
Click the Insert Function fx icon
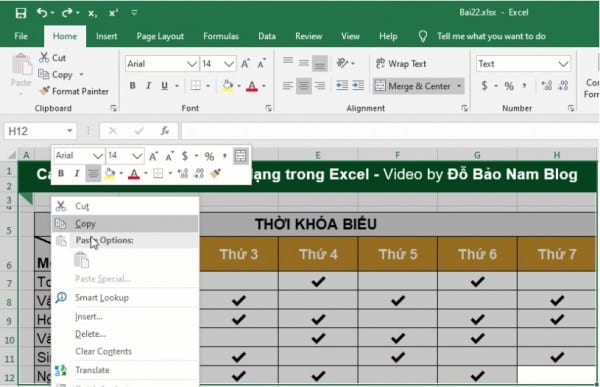(x=165, y=131)
